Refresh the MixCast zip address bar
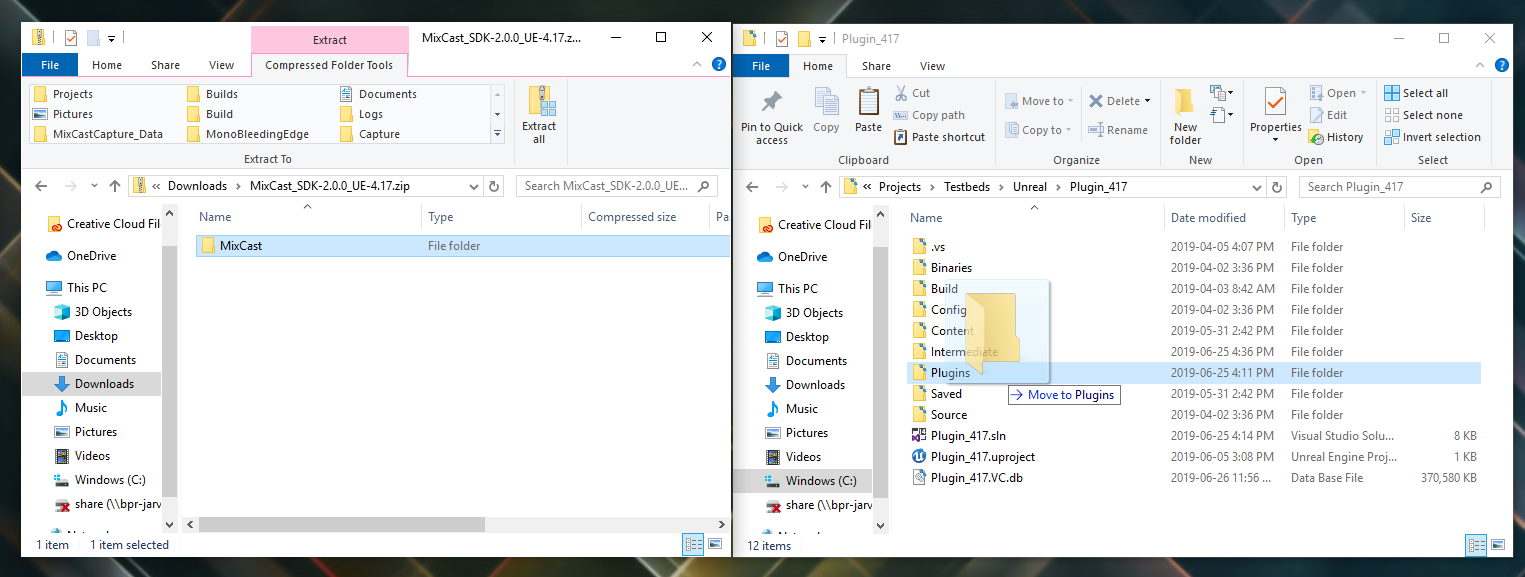Screen dimensions: 1525x577 (x=494, y=186)
